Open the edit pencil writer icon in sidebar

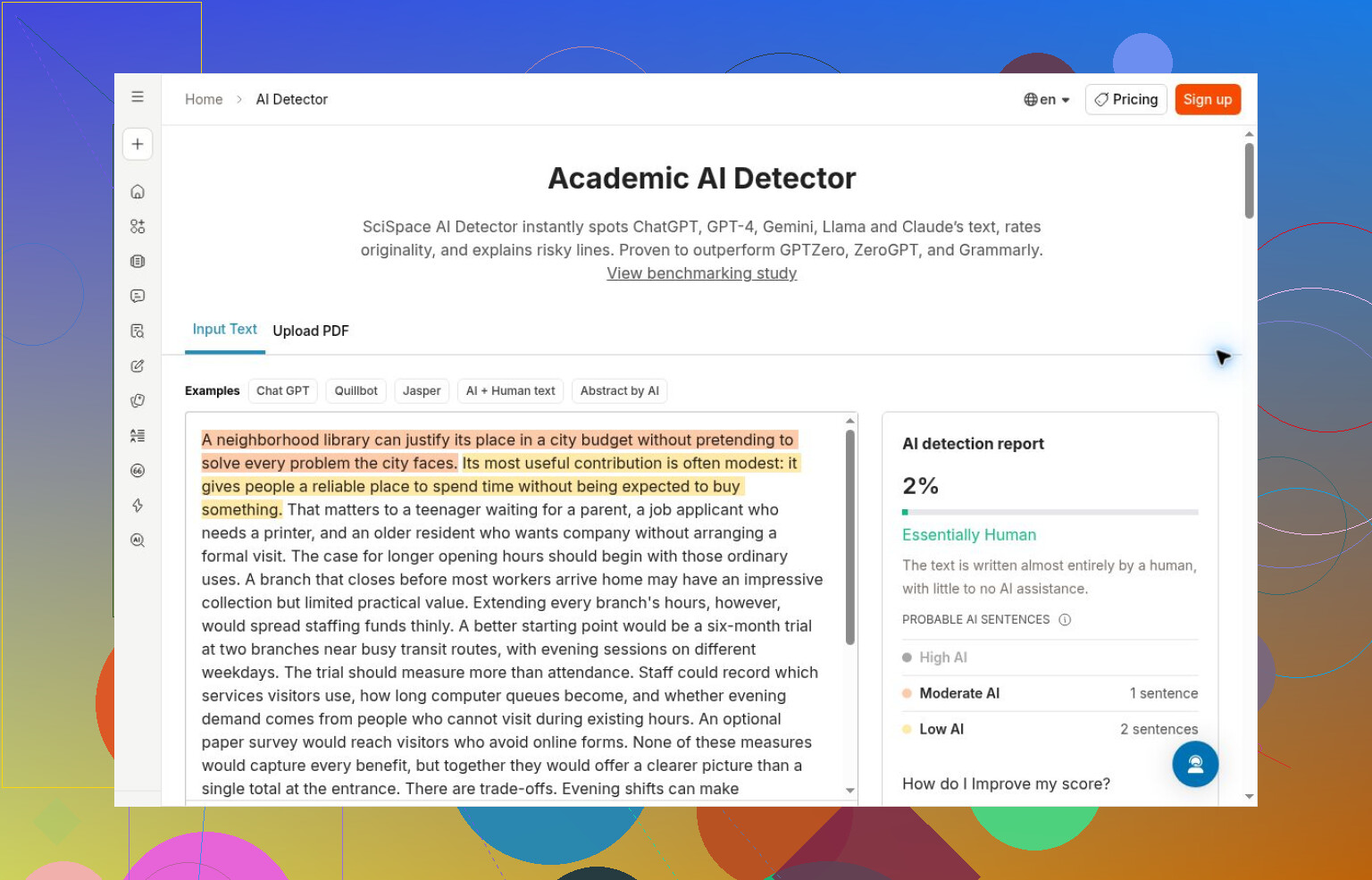pos(138,365)
